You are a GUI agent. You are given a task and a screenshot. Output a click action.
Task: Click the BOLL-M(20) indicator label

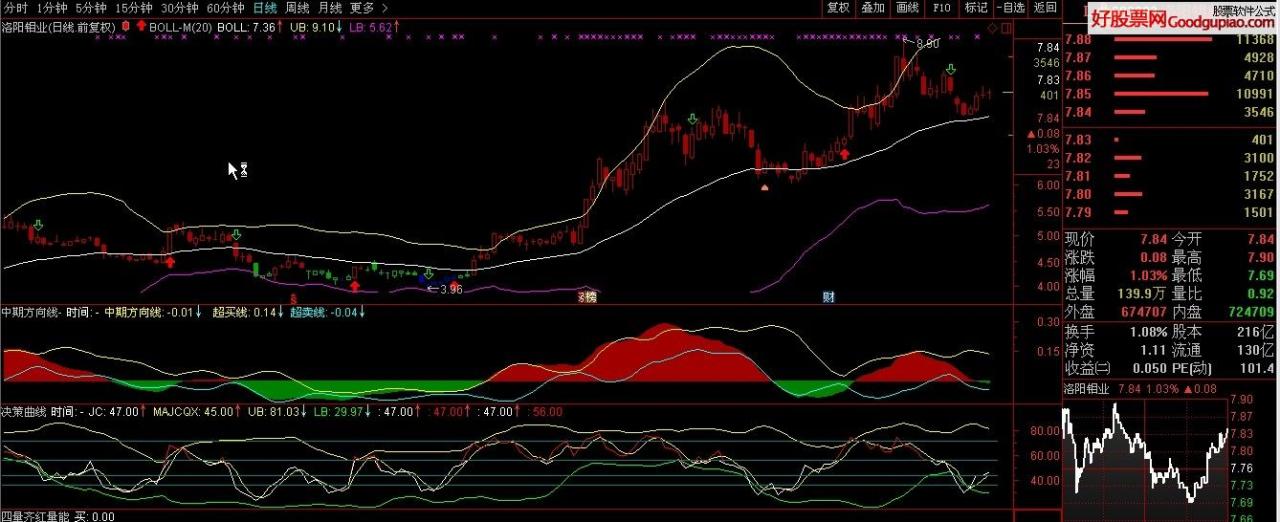[180, 27]
